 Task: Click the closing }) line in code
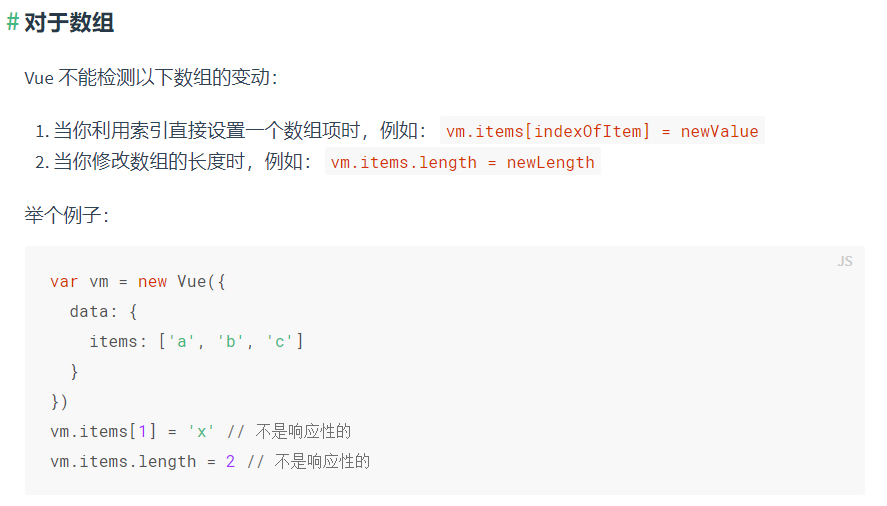[59, 401]
